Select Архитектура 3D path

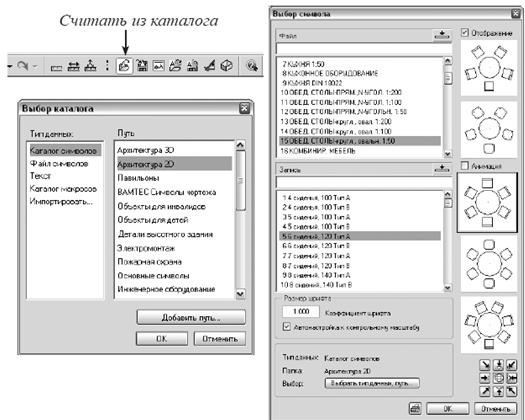(146, 150)
